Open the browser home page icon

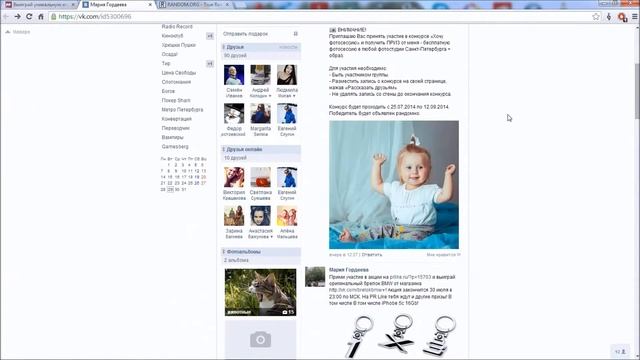point(41,16)
